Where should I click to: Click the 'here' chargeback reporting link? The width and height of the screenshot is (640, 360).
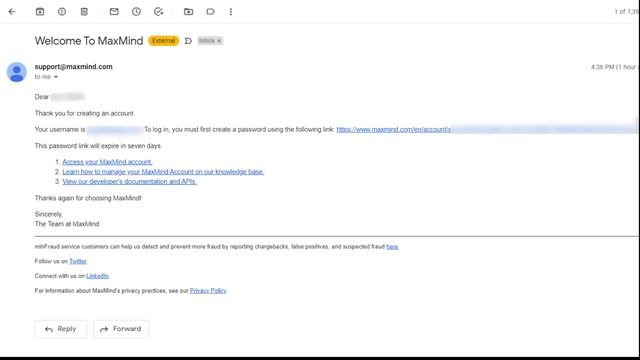point(392,247)
